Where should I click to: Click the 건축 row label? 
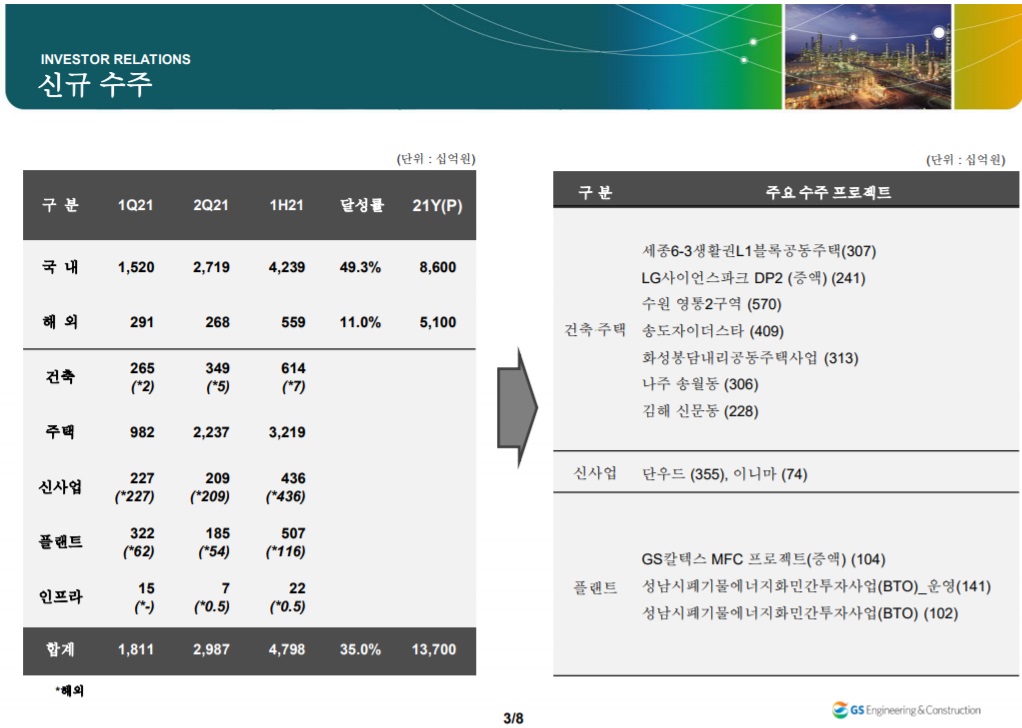click(61, 377)
